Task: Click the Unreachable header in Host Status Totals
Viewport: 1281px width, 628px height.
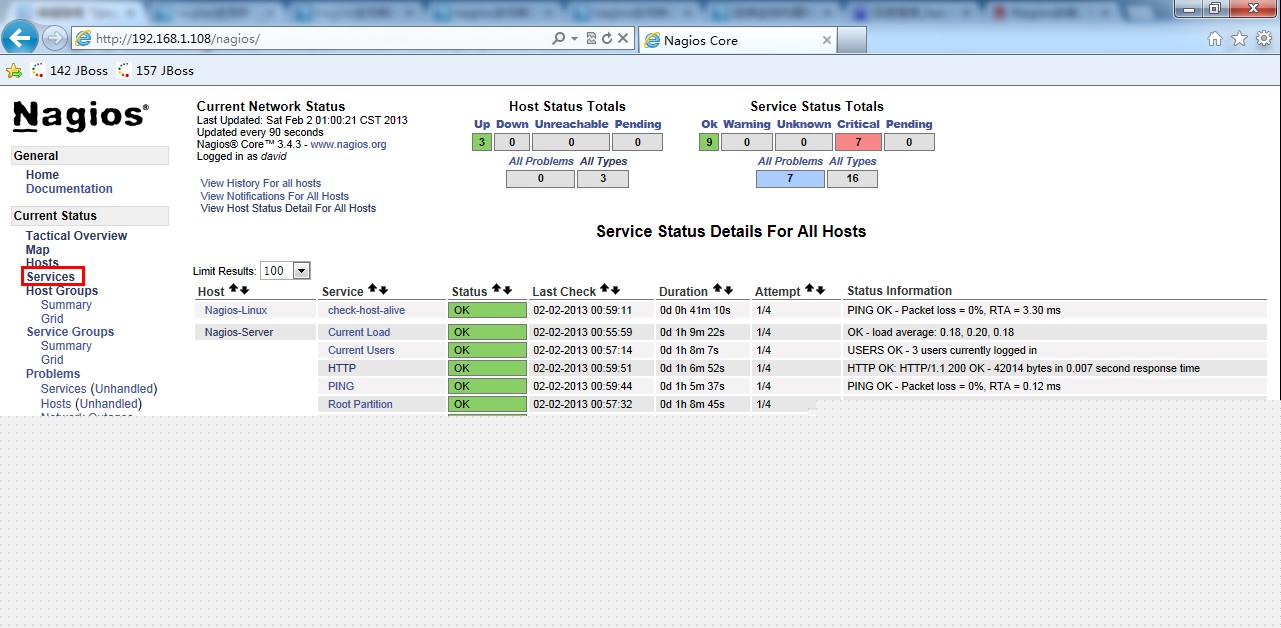Action: (571, 125)
